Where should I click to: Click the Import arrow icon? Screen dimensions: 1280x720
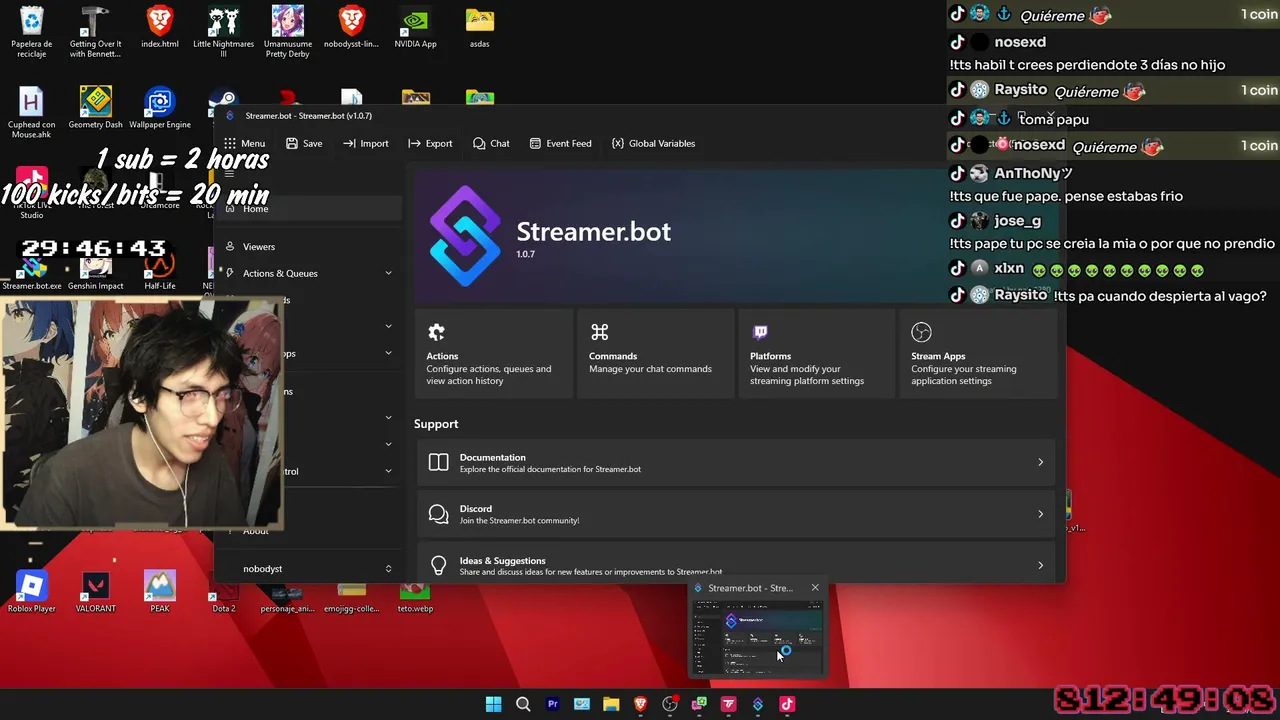[x=349, y=143]
